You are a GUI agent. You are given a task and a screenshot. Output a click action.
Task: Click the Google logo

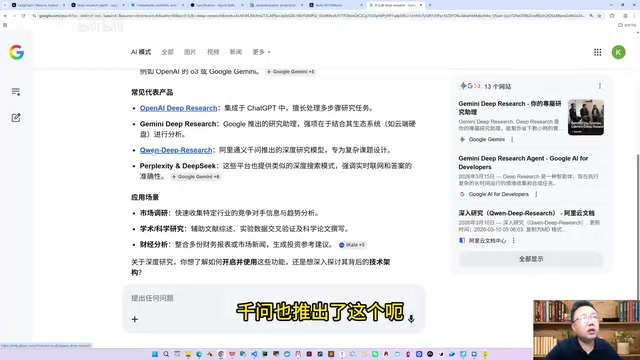(16, 52)
